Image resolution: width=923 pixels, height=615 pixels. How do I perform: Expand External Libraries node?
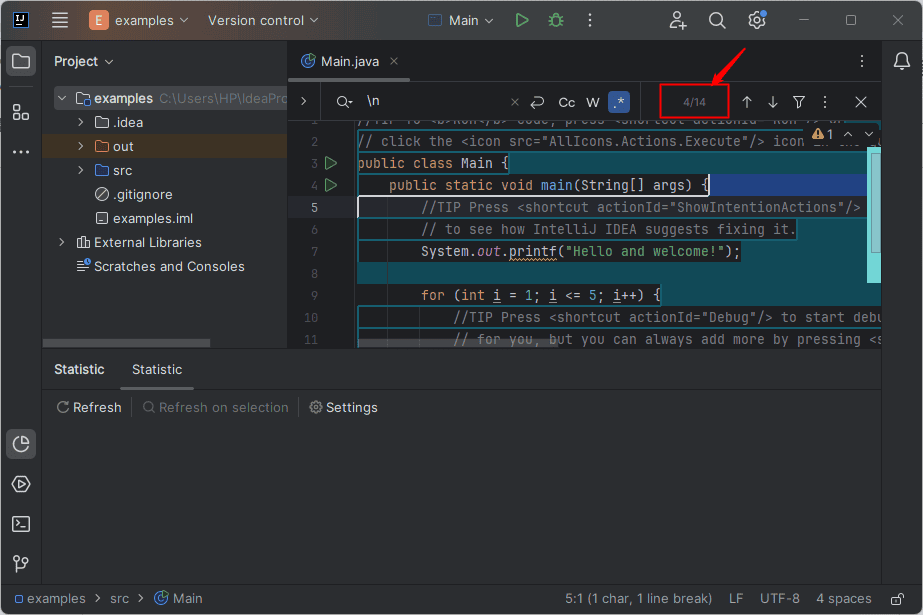62,242
